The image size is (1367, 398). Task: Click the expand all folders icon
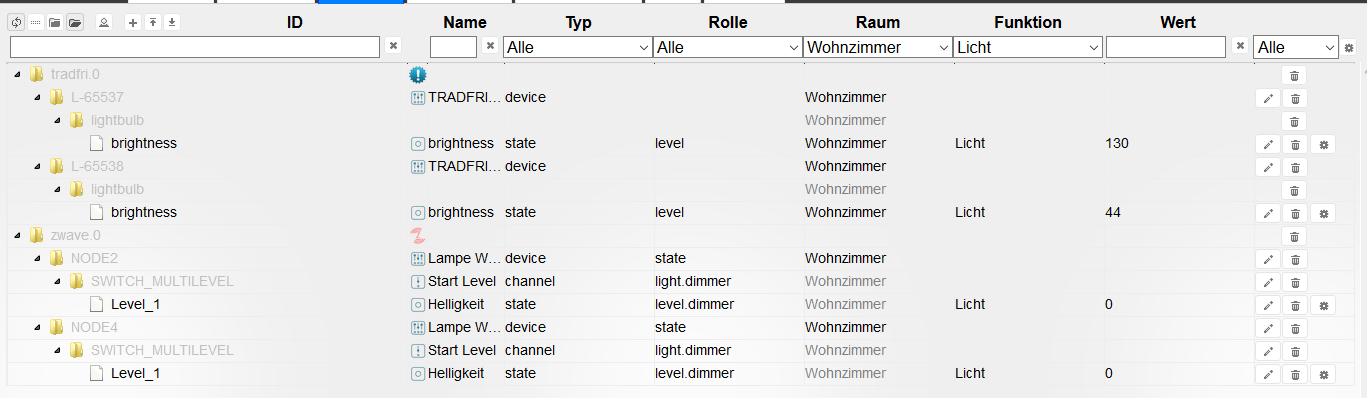(74, 22)
